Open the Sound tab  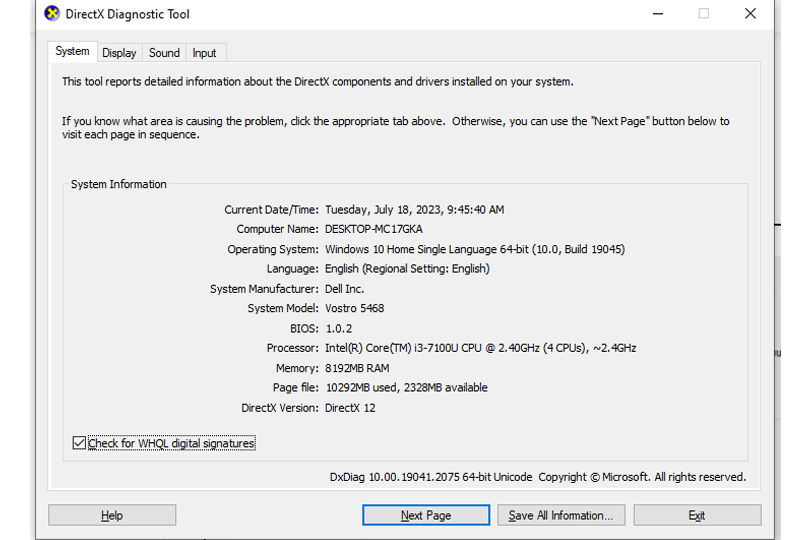pyautogui.click(x=164, y=53)
